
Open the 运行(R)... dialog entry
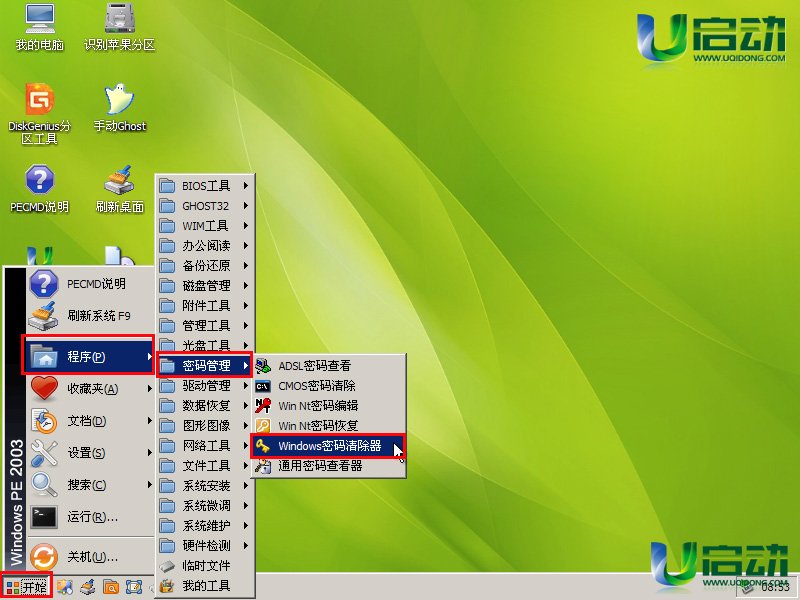(x=90, y=517)
